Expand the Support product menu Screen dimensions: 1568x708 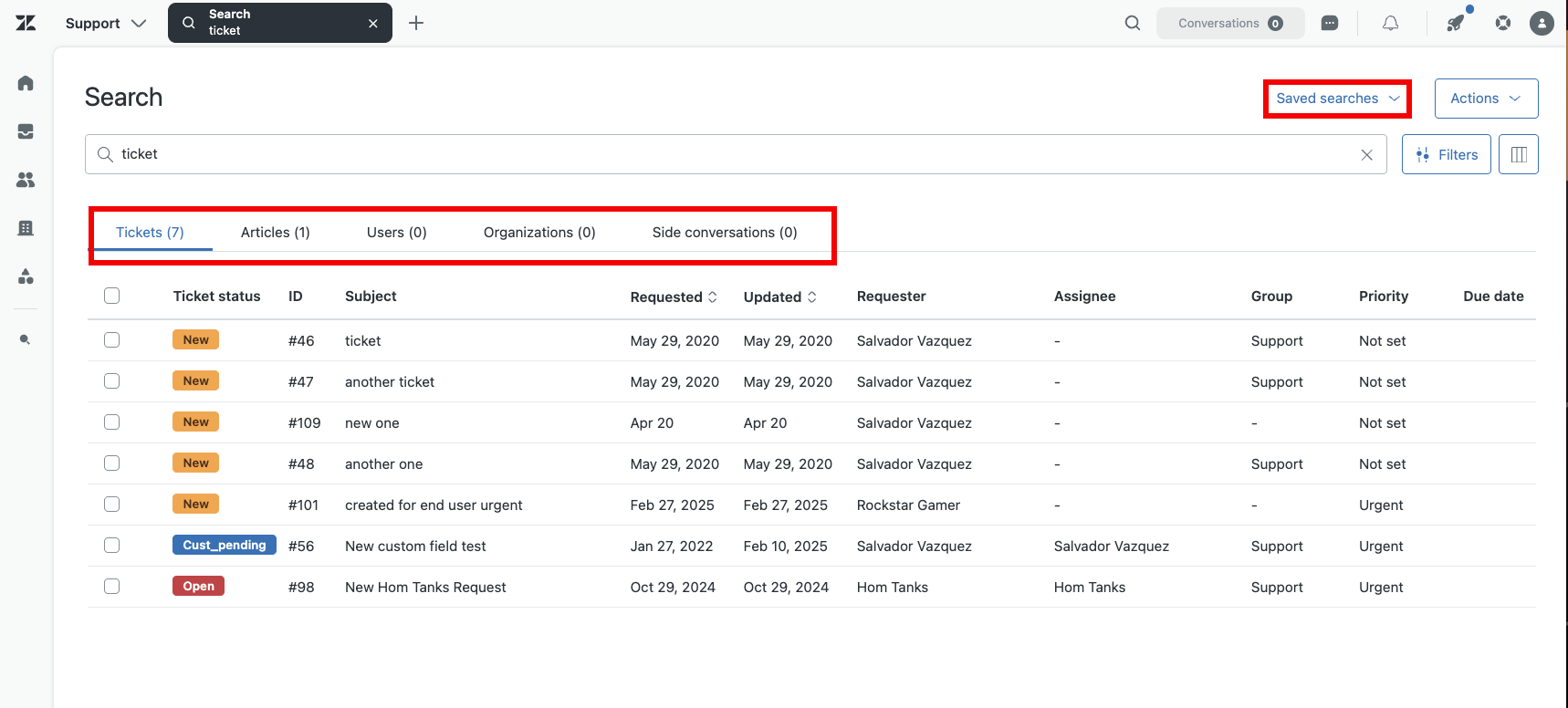point(106,24)
